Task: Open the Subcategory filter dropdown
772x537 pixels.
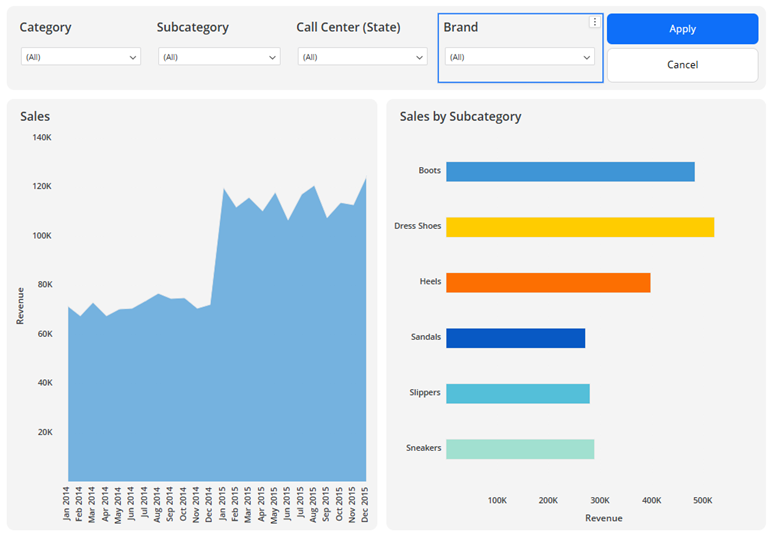Action: (x=218, y=57)
